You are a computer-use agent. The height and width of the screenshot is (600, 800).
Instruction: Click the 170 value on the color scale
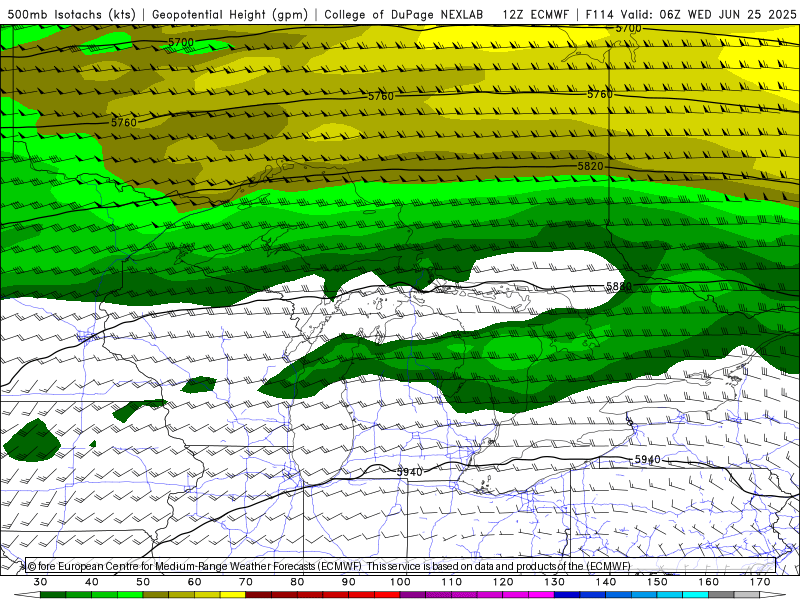point(760,582)
